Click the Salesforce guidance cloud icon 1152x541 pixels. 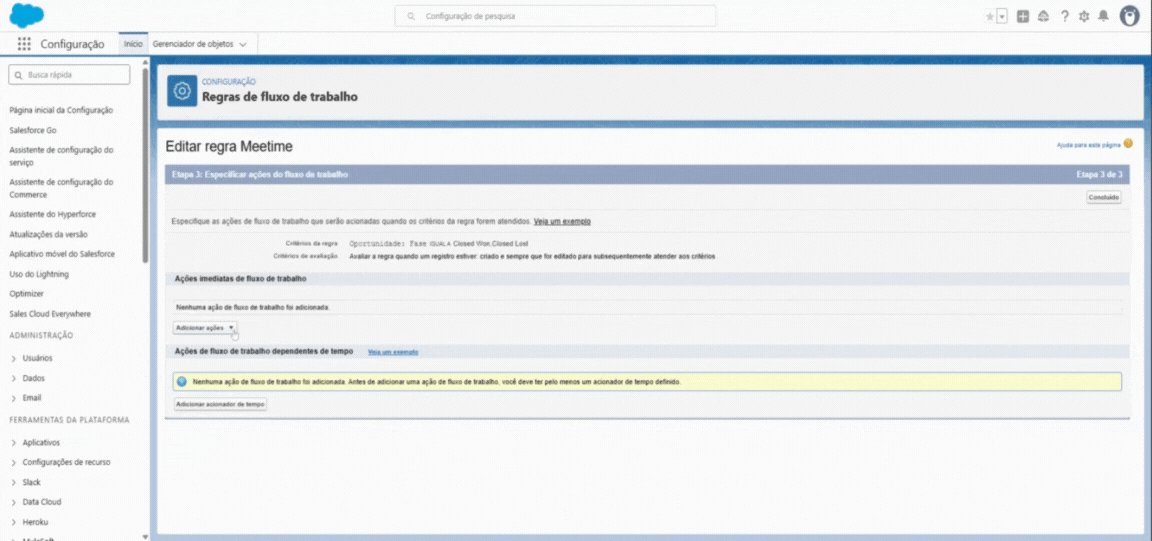click(1043, 16)
